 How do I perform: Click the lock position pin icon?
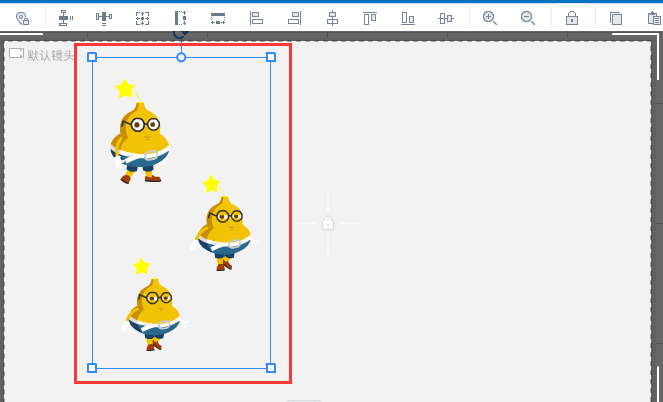tap(22, 18)
